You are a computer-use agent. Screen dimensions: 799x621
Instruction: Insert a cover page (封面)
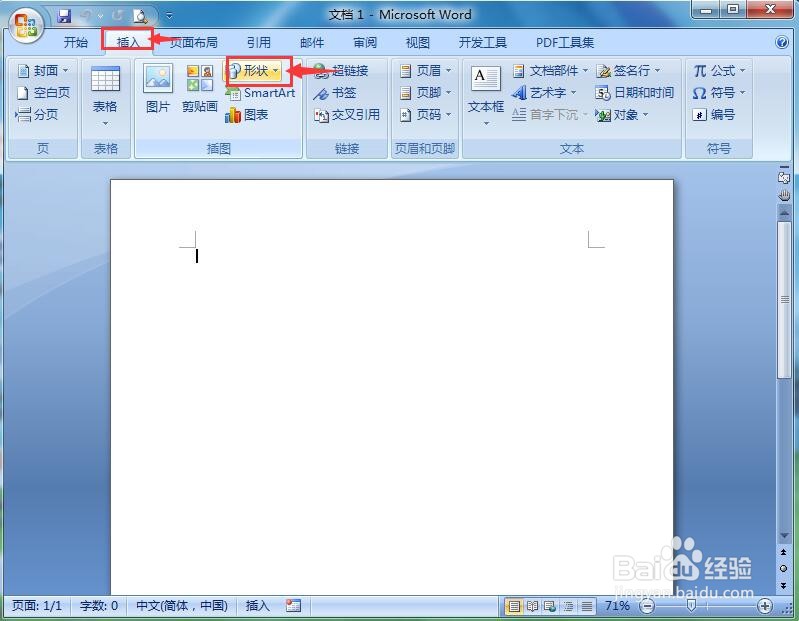click(43, 70)
